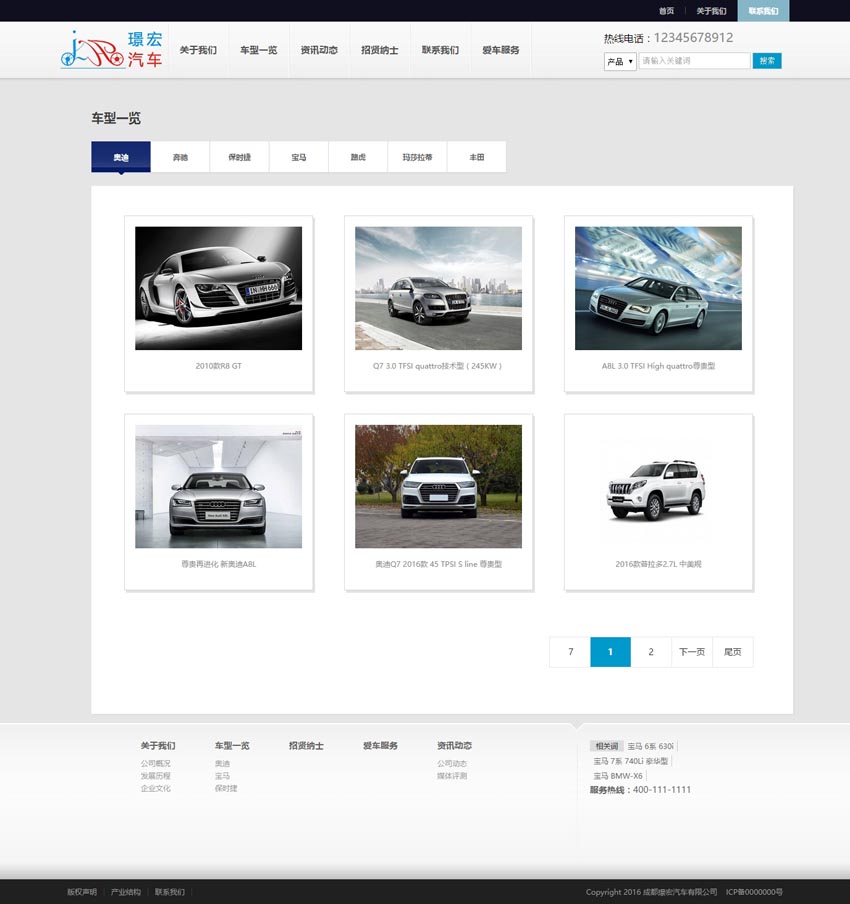Click the Q7 3.0 TFSI quattro技术型 caption
The height and width of the screenshot is (904, 850).
coord(437,366)
